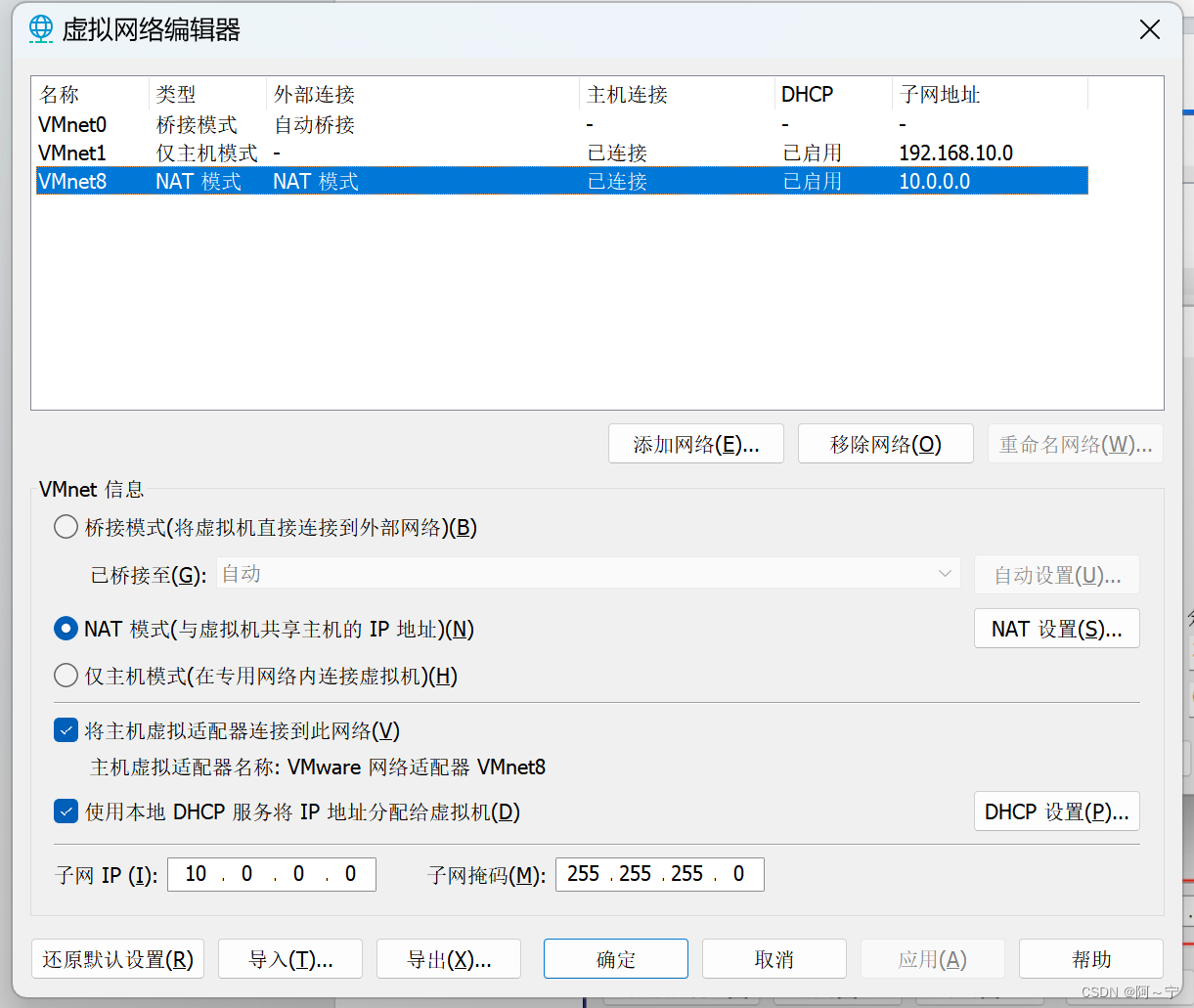The height and width of the screenshot is (1008, 1194).
Task: Toggle 将主机虚拟适配器连接到此网络 checkbox
Action: tap(66, 730)
